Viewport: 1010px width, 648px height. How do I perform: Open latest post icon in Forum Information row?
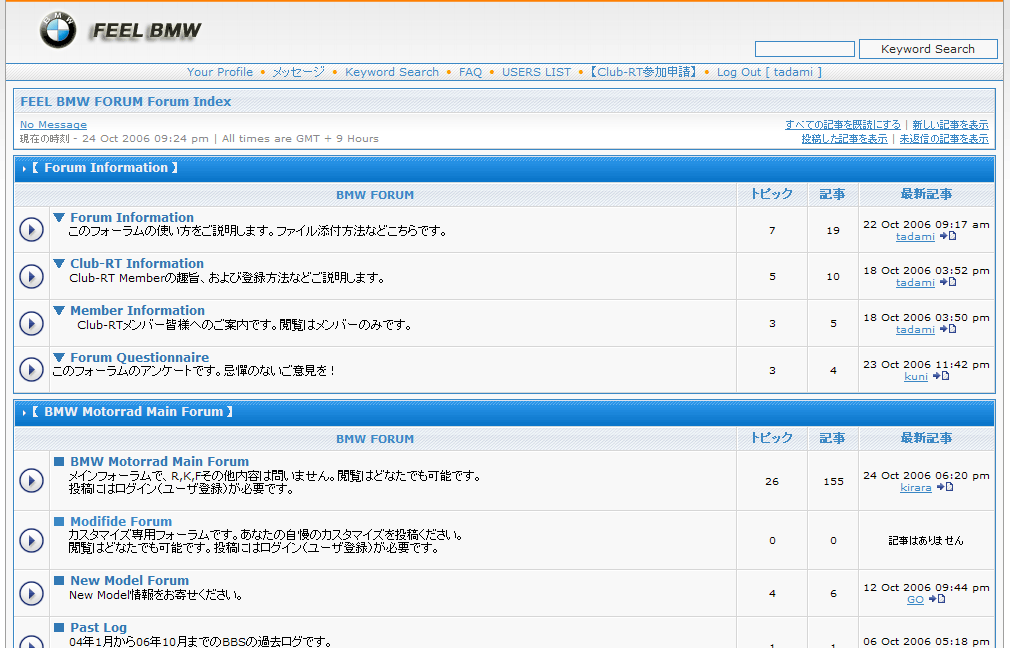(x=948, y=236)
